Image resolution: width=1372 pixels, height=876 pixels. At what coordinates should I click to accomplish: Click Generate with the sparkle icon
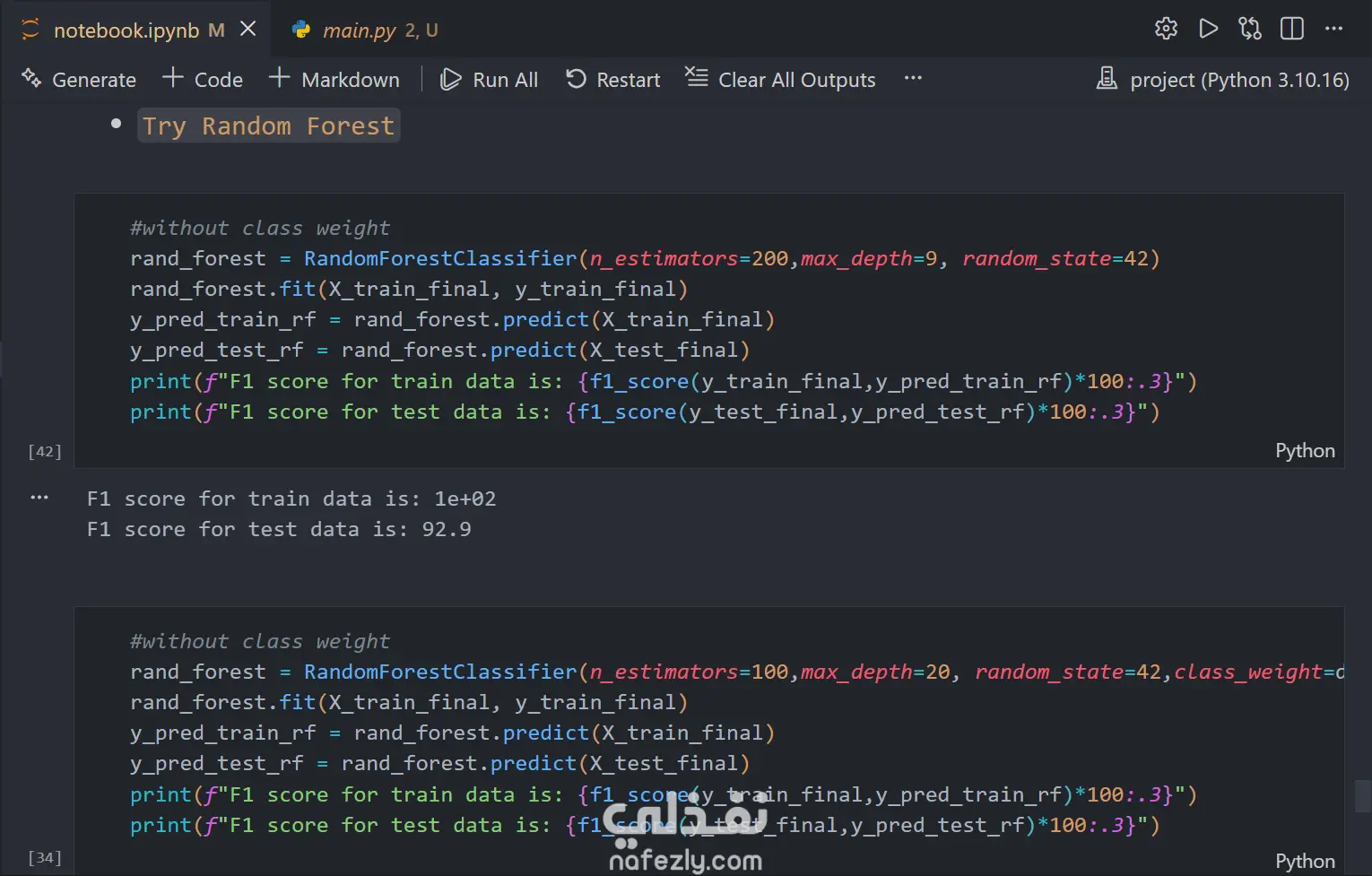[x=79, y=80]
